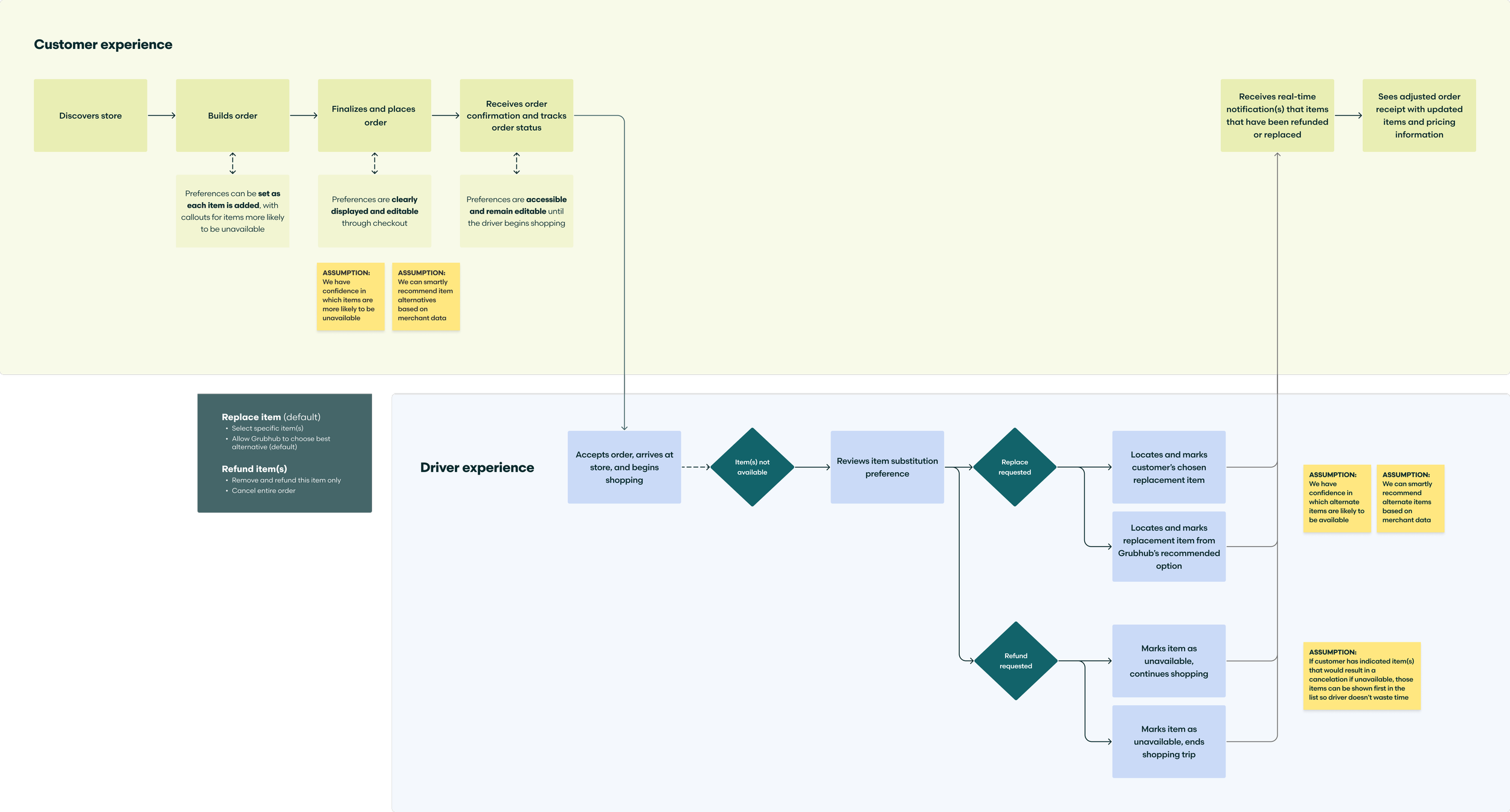
Task: Click 'Sees adjusted order receipt' box
Action: click(1419, 115)
